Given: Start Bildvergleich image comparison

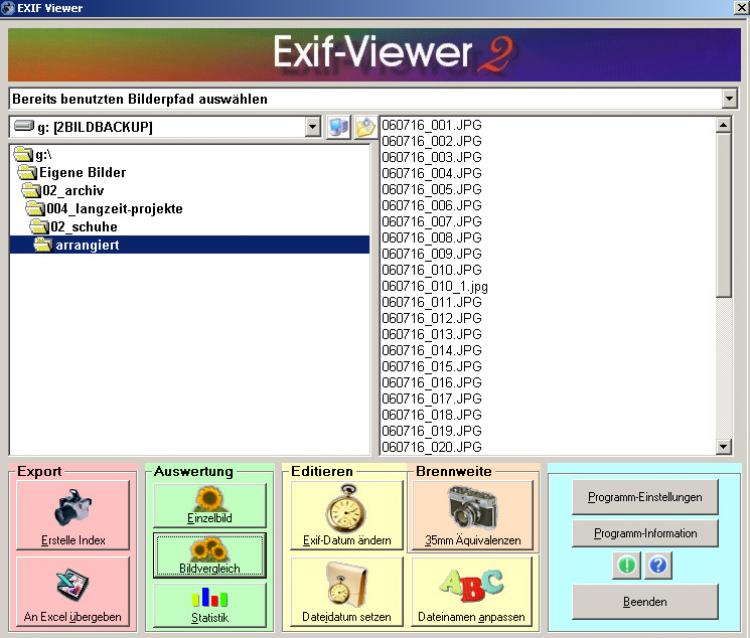Looking at the screenshot, I should [x=209, y=555].
